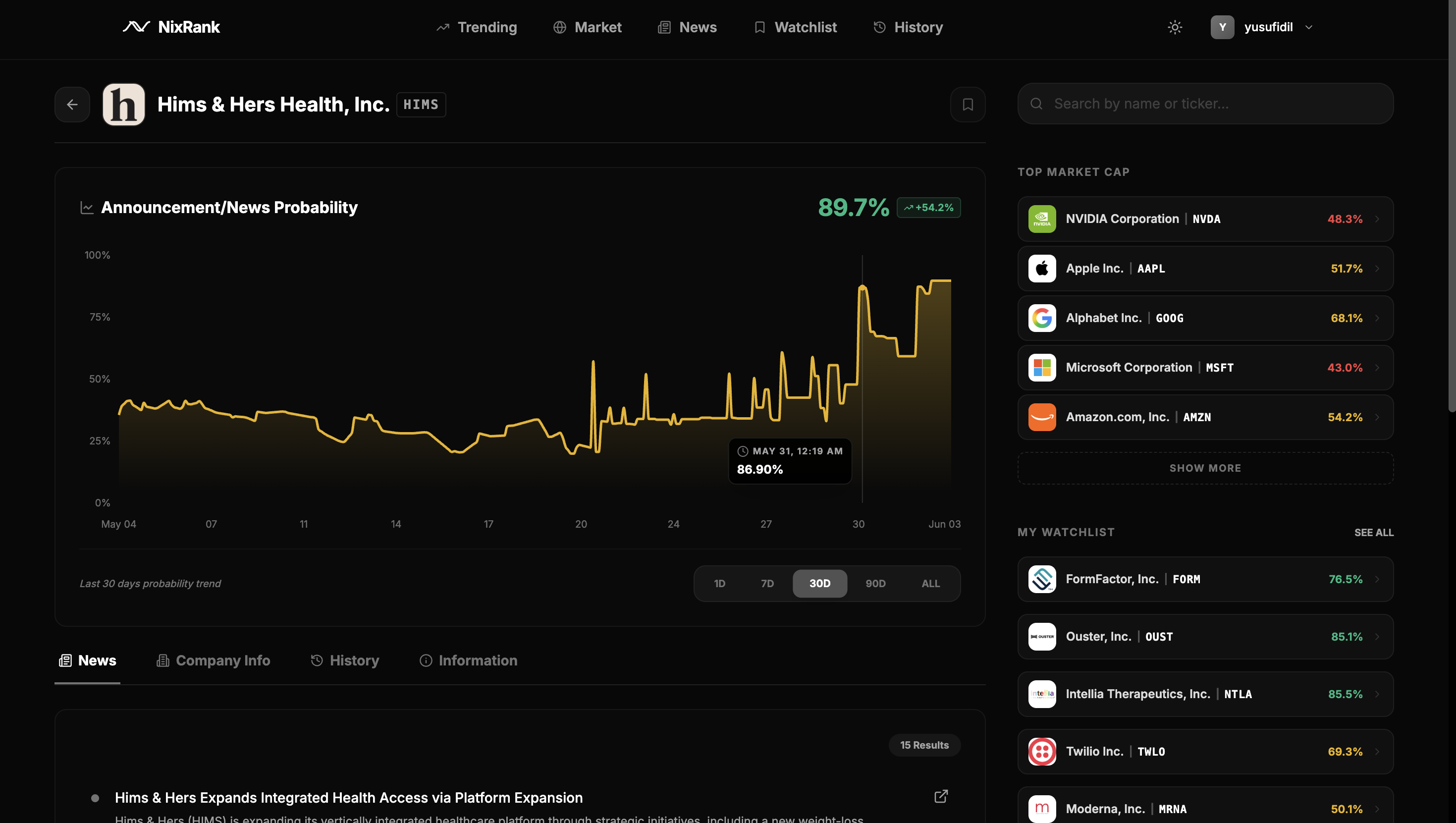Click the search magnifier icon
Viewport: 1456px width, 823px height.
1036,104
